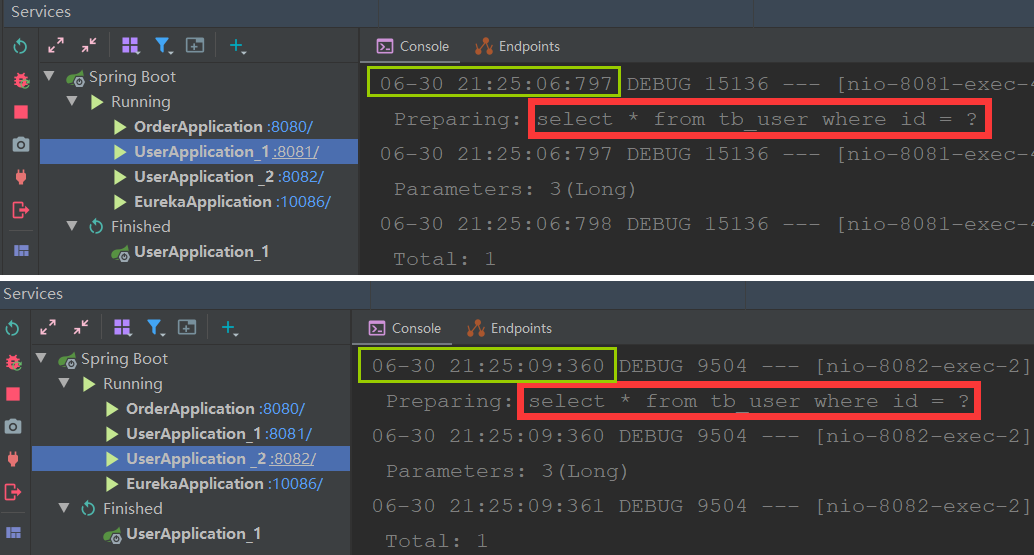Click Add Service plus icon, top toolbar

pyautogui.click(x=237, y=45)
